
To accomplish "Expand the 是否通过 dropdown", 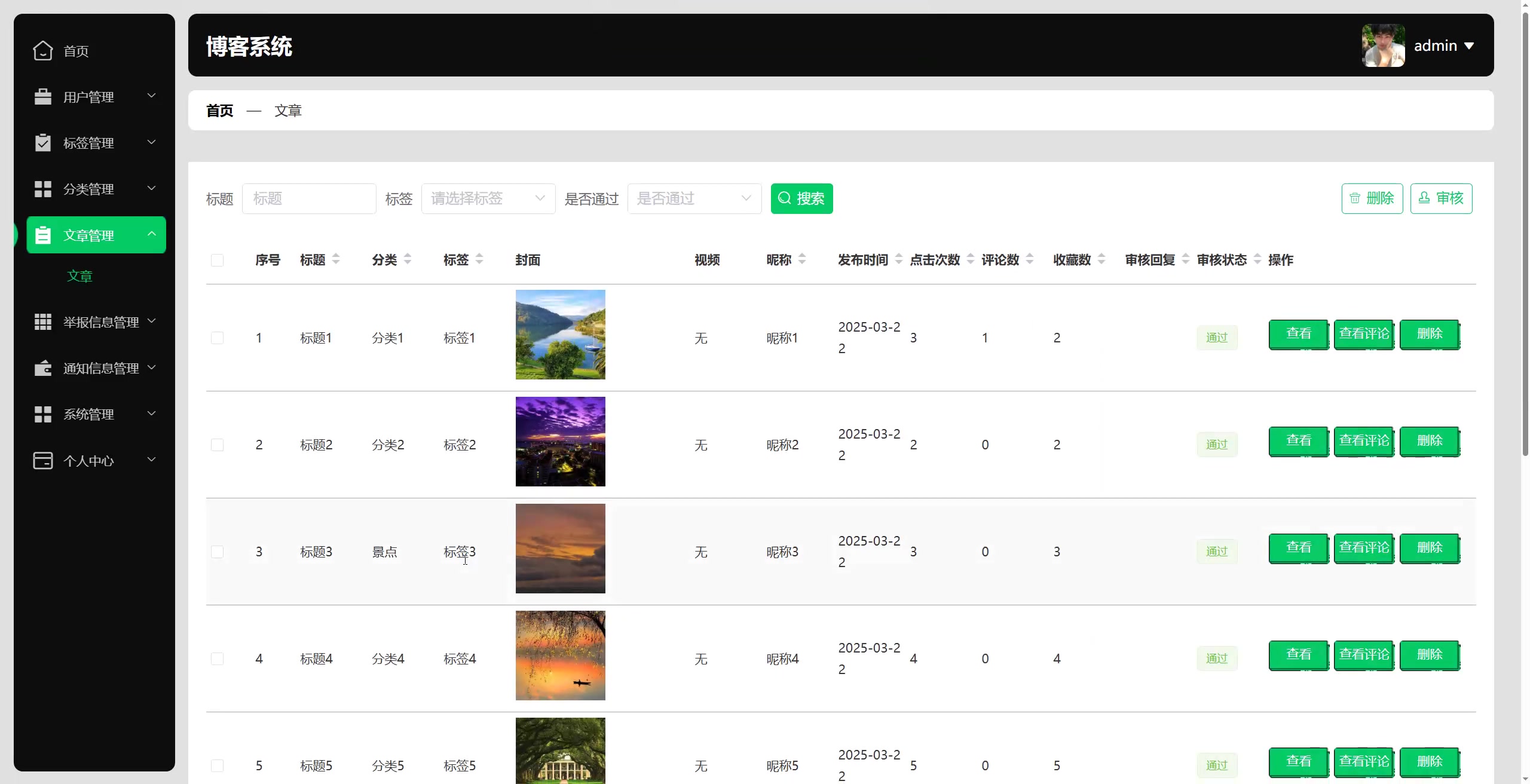I will tap(694, 198).
